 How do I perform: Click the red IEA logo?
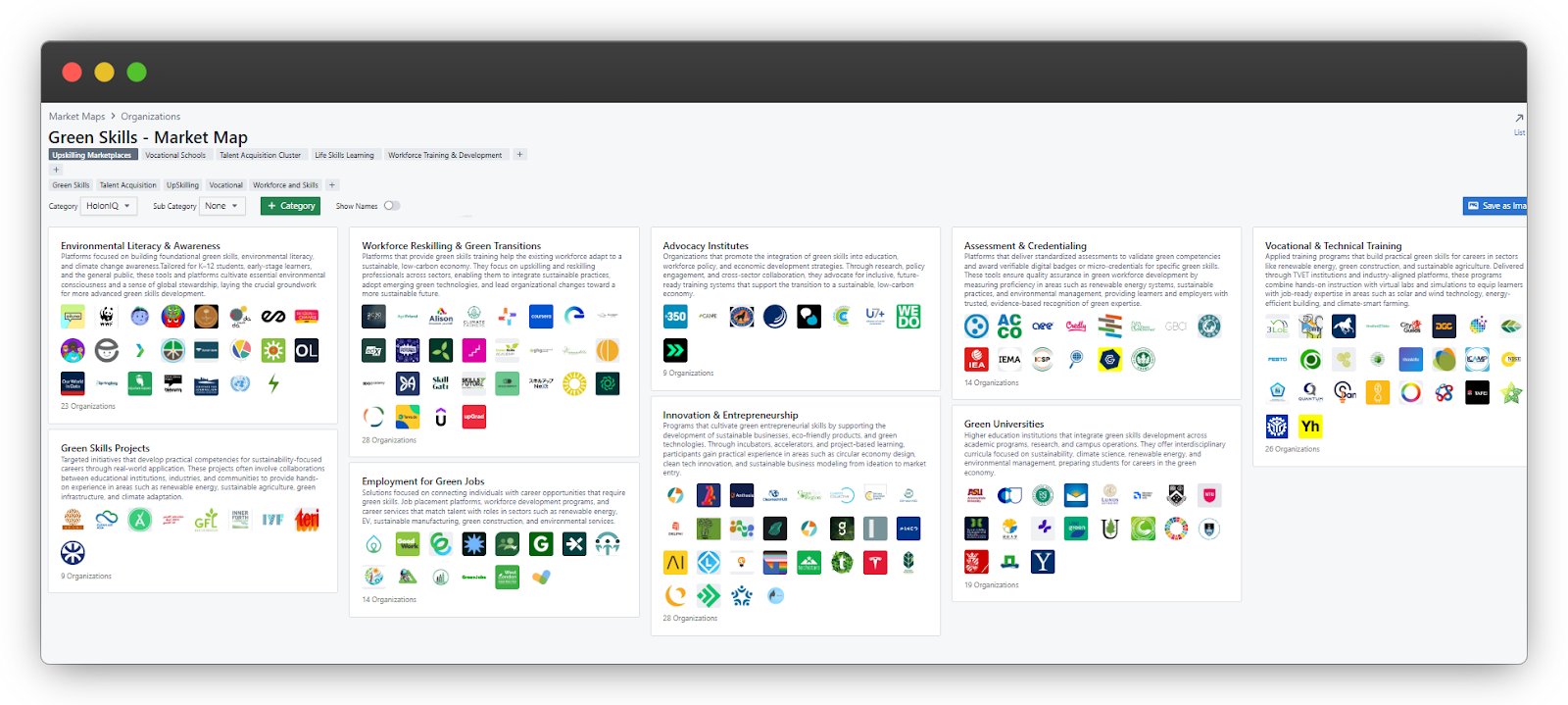[x=976, y=359]
